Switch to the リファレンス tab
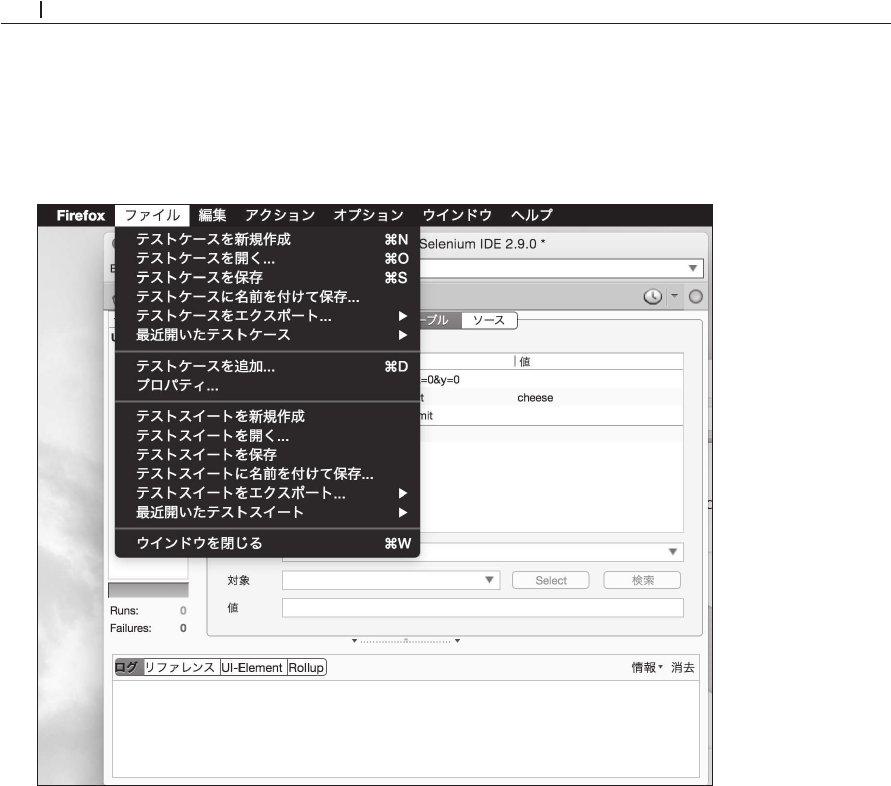 180,667
